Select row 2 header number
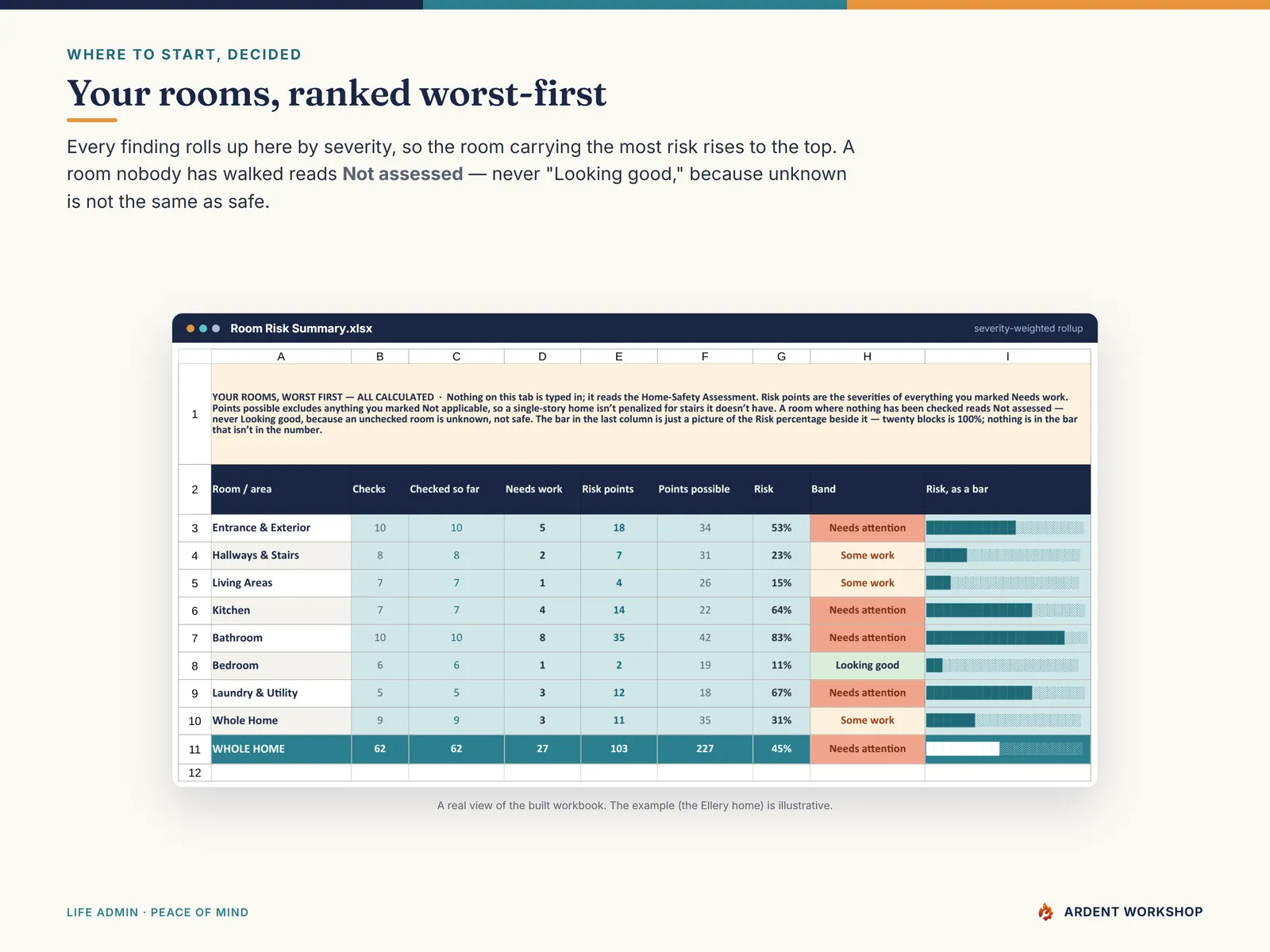This screenshot has height=952, width=1270. 194,489
